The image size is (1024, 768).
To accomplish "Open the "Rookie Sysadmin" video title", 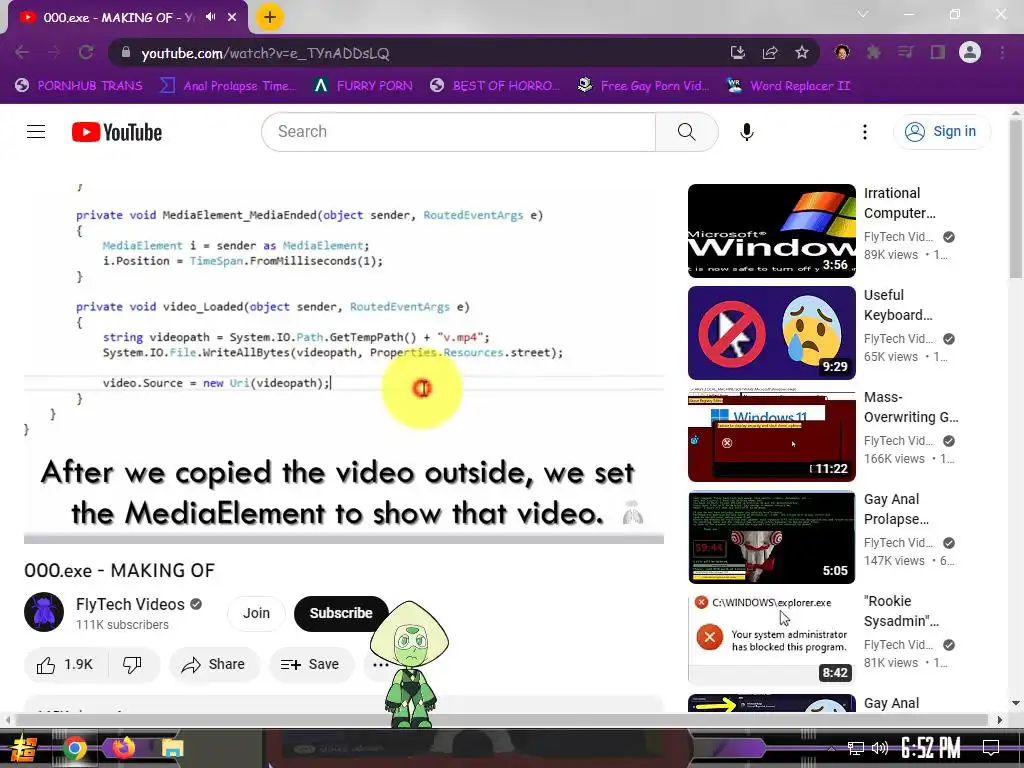I will 901,611.
